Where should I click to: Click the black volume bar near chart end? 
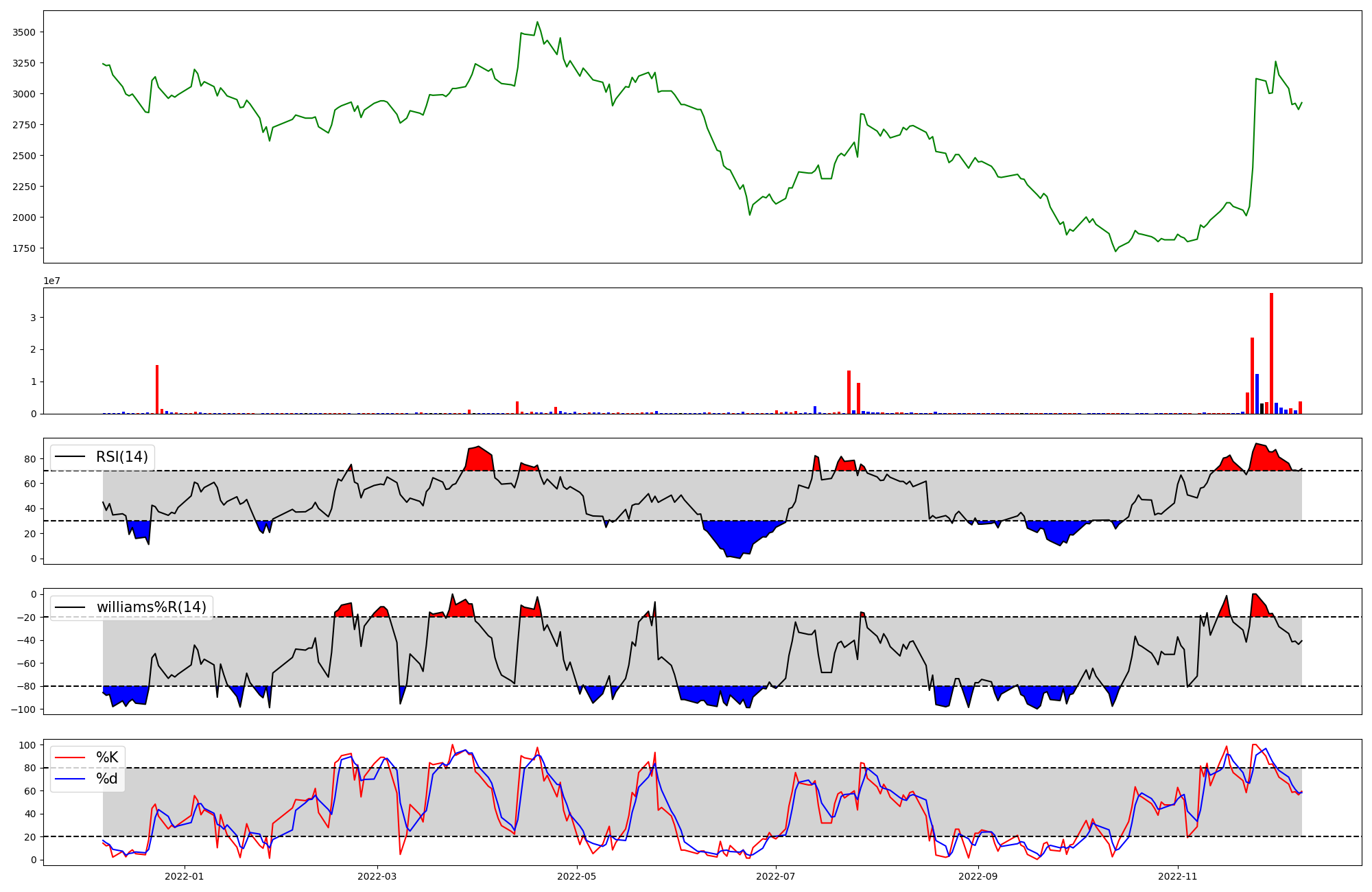[1262, 409]
